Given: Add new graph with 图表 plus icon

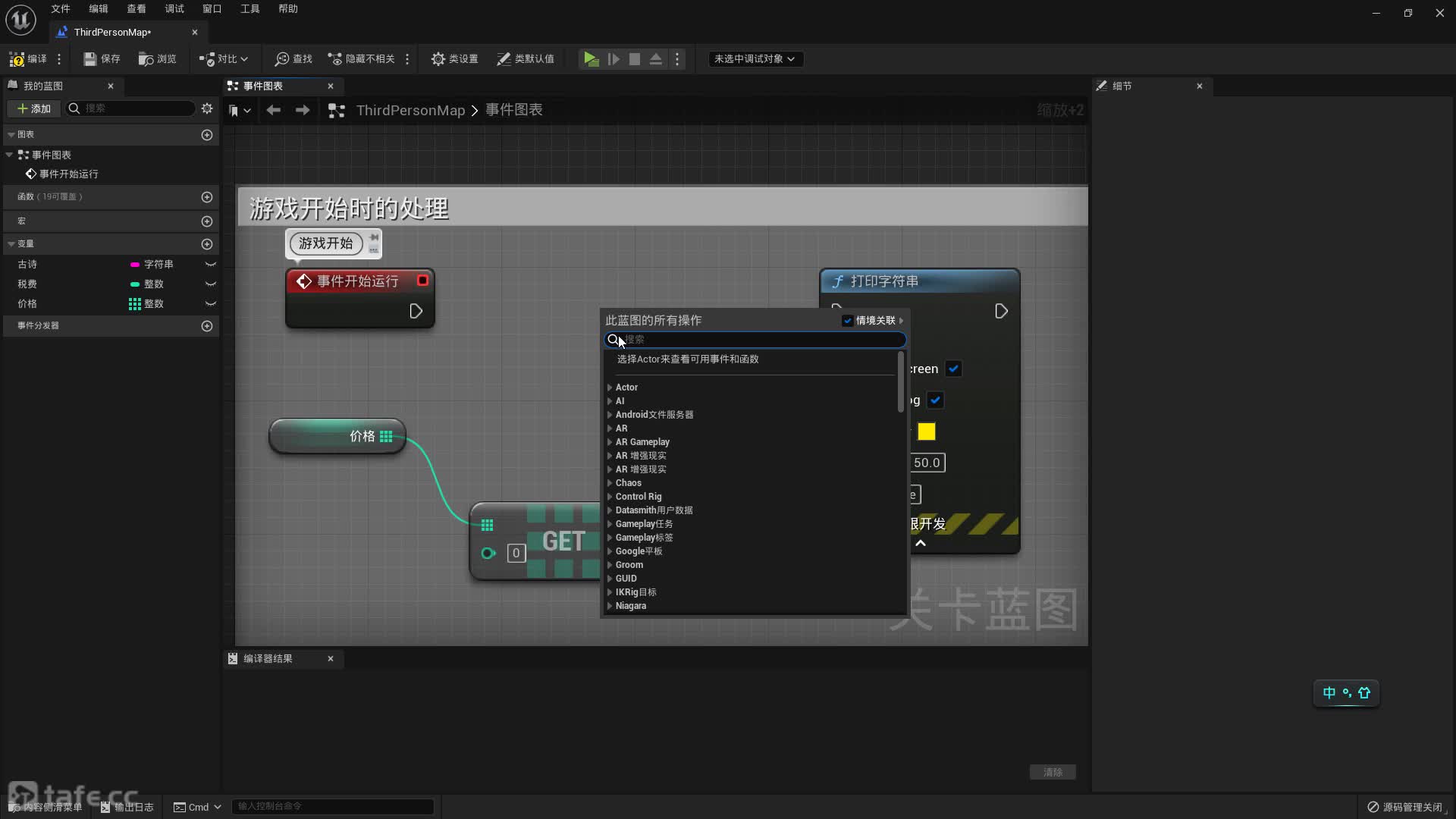Looking at the screenshot, I should tap(207, 134).
